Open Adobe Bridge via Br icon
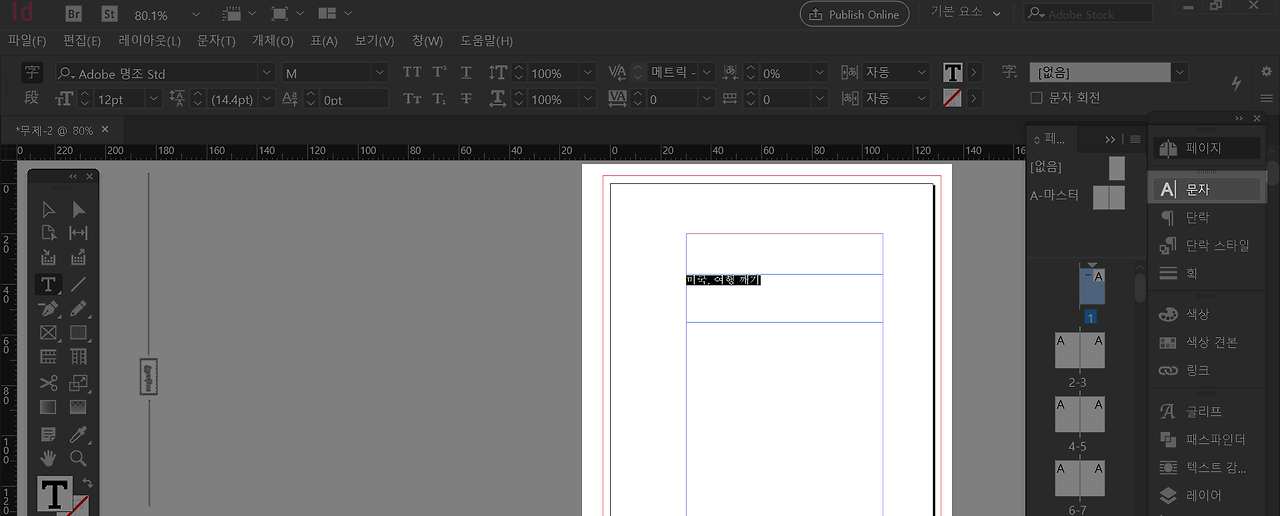This screenshot has height=516, width=1280. point(74,14)
